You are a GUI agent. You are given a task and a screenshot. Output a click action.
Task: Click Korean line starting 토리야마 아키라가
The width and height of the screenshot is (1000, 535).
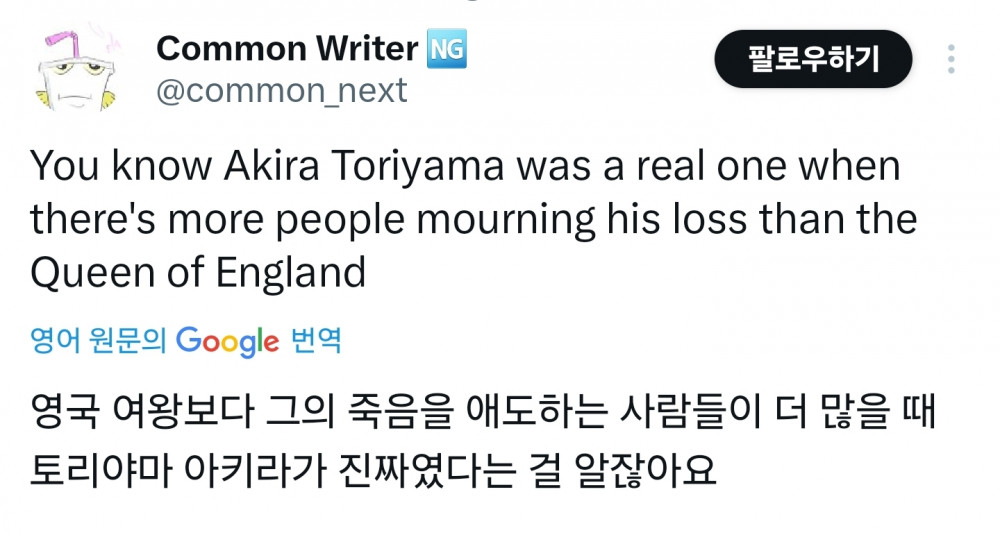point(374,465)
